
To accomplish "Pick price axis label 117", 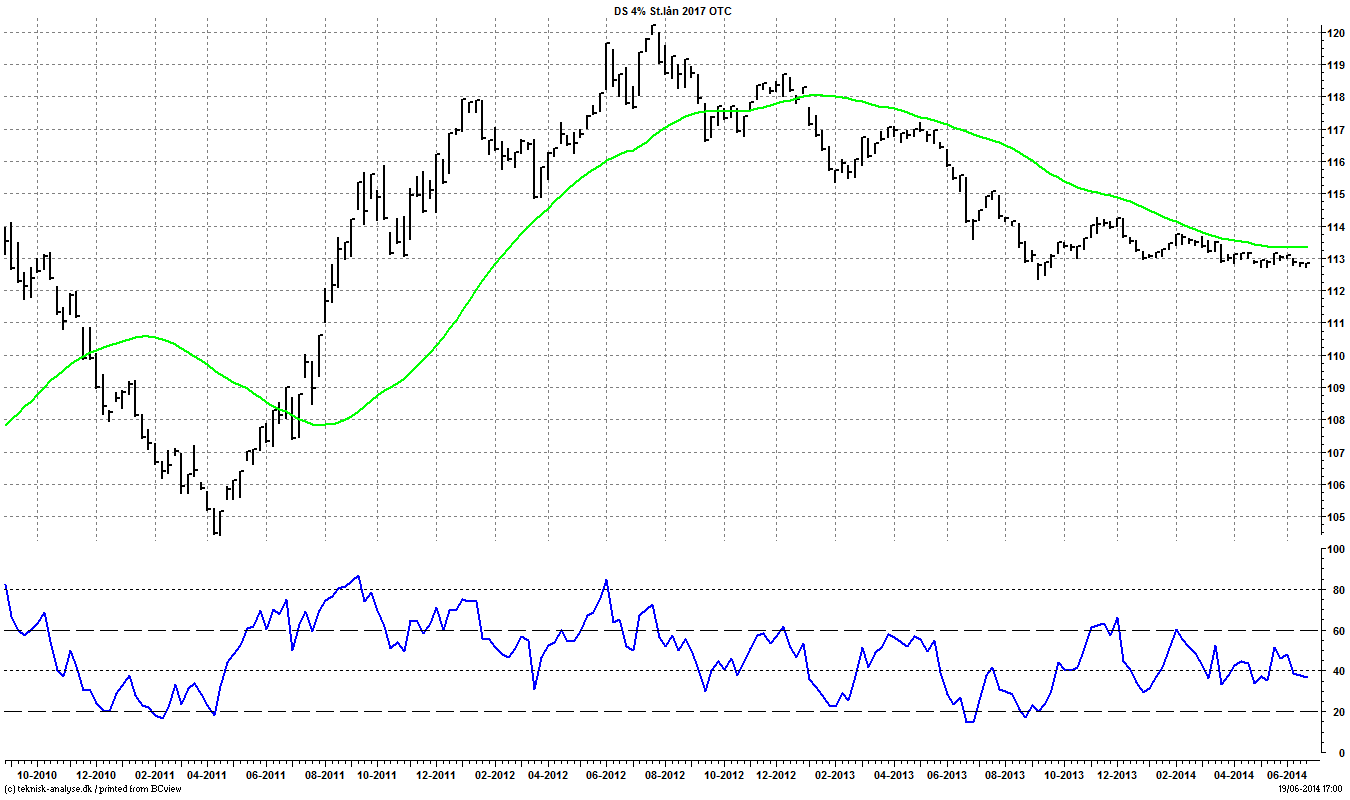I will [x=1334, y=130].
